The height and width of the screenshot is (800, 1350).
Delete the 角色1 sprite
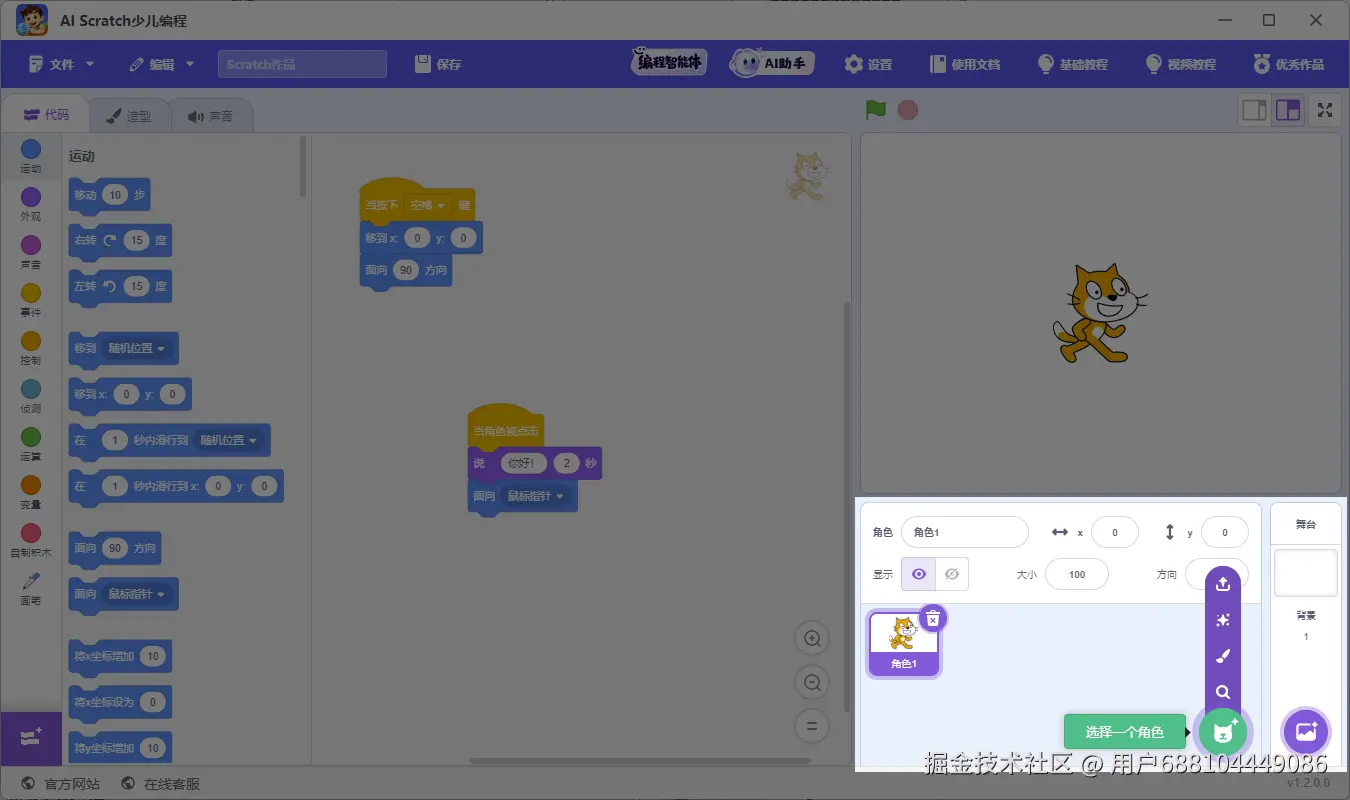click(x=932, y=618)
